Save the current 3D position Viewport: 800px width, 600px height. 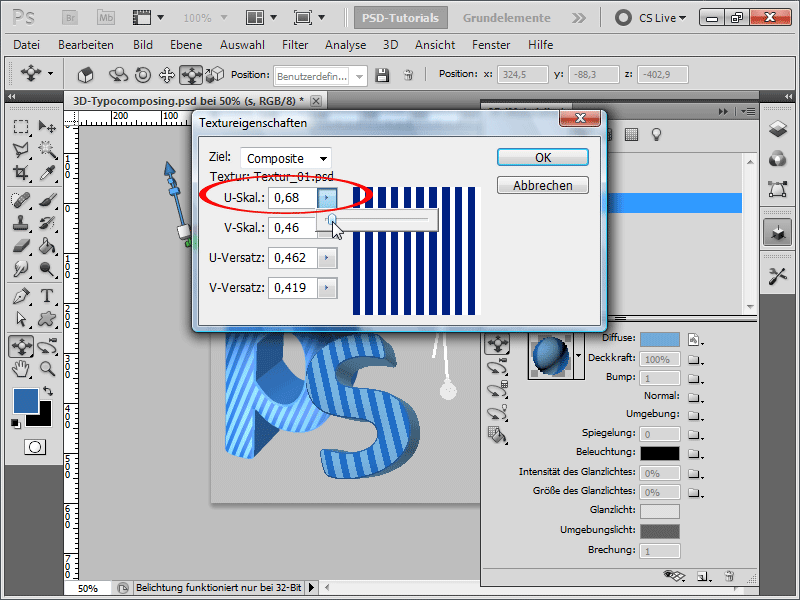pos(382,75)
